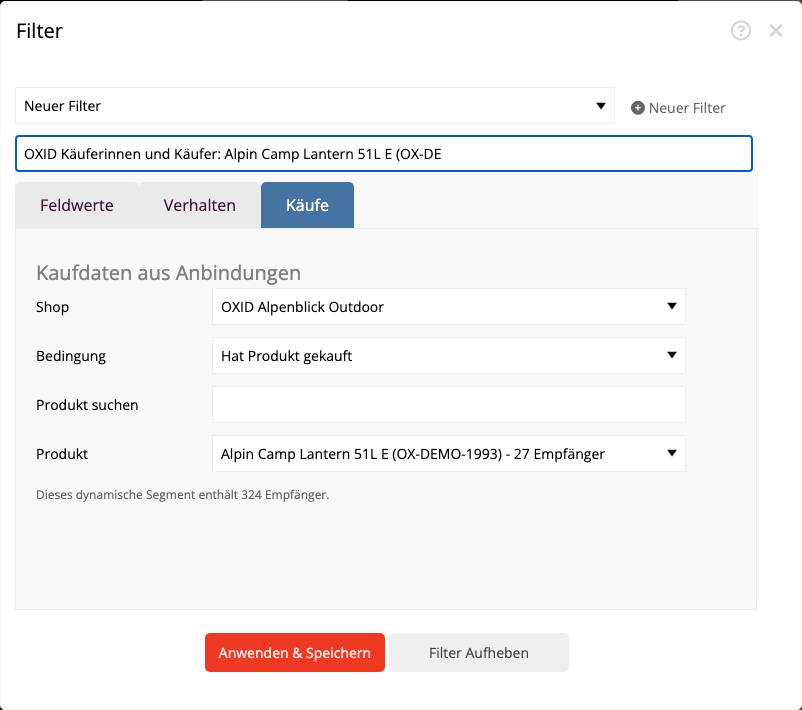The image size is (802, 710).
Task: Click into the Produkt suchen field
Action: click(x=449, y=405)
